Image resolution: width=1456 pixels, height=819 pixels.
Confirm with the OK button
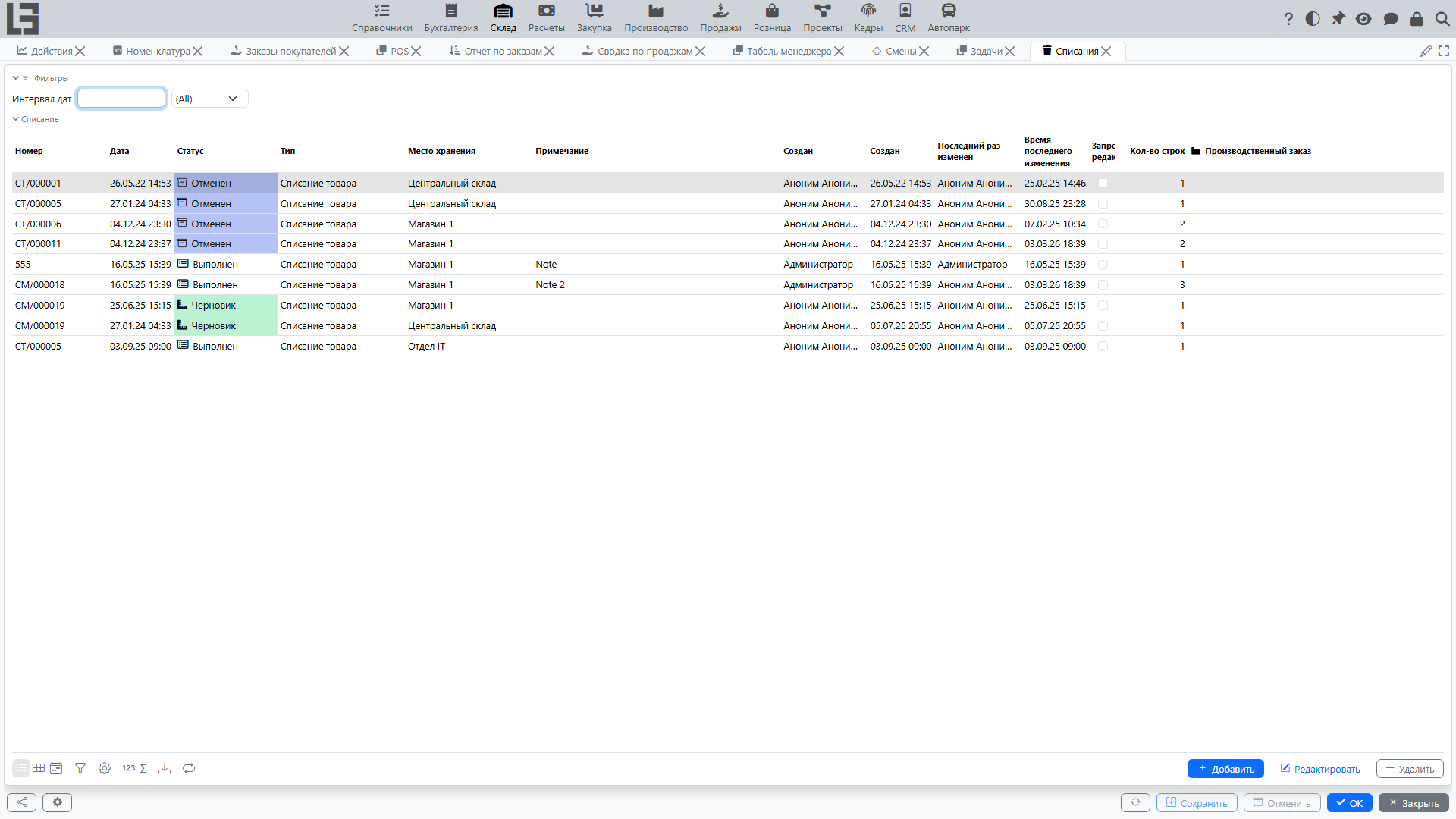click(1349, 802)
